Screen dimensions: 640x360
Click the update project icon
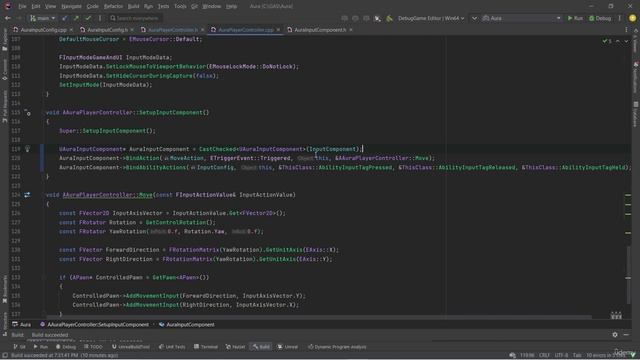click(64, 18)
